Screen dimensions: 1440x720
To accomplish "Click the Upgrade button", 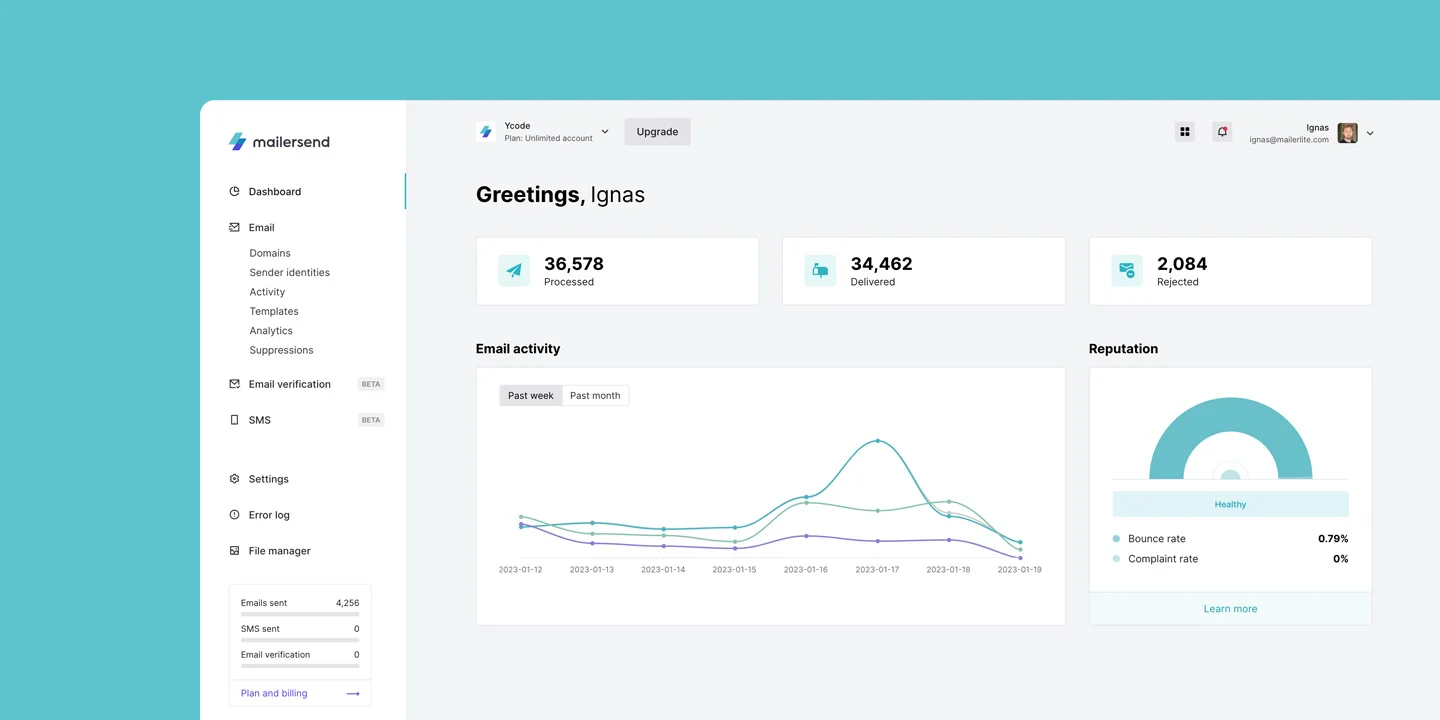I will tap(657, 132).
